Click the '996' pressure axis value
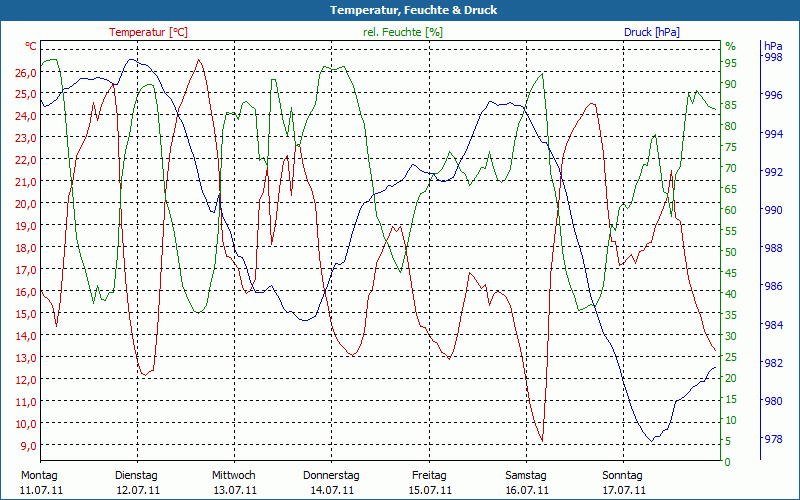800x500 pixels. point(773,95)
